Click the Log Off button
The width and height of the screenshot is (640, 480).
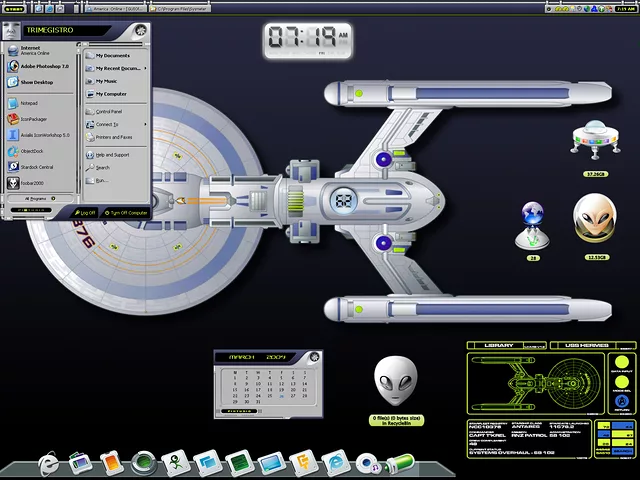[x=85, y=213]
